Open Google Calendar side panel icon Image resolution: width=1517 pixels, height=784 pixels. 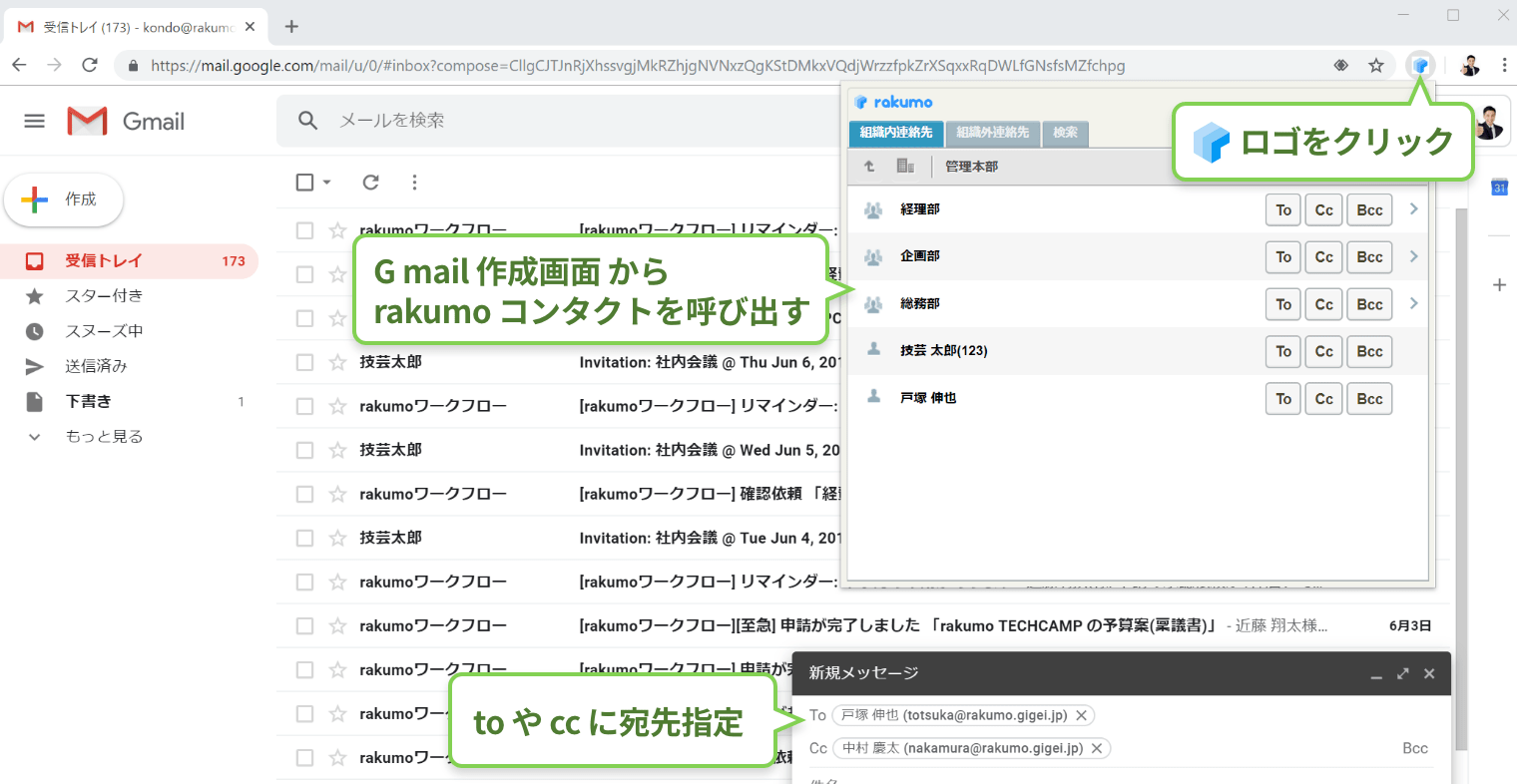pos(1499,187)
